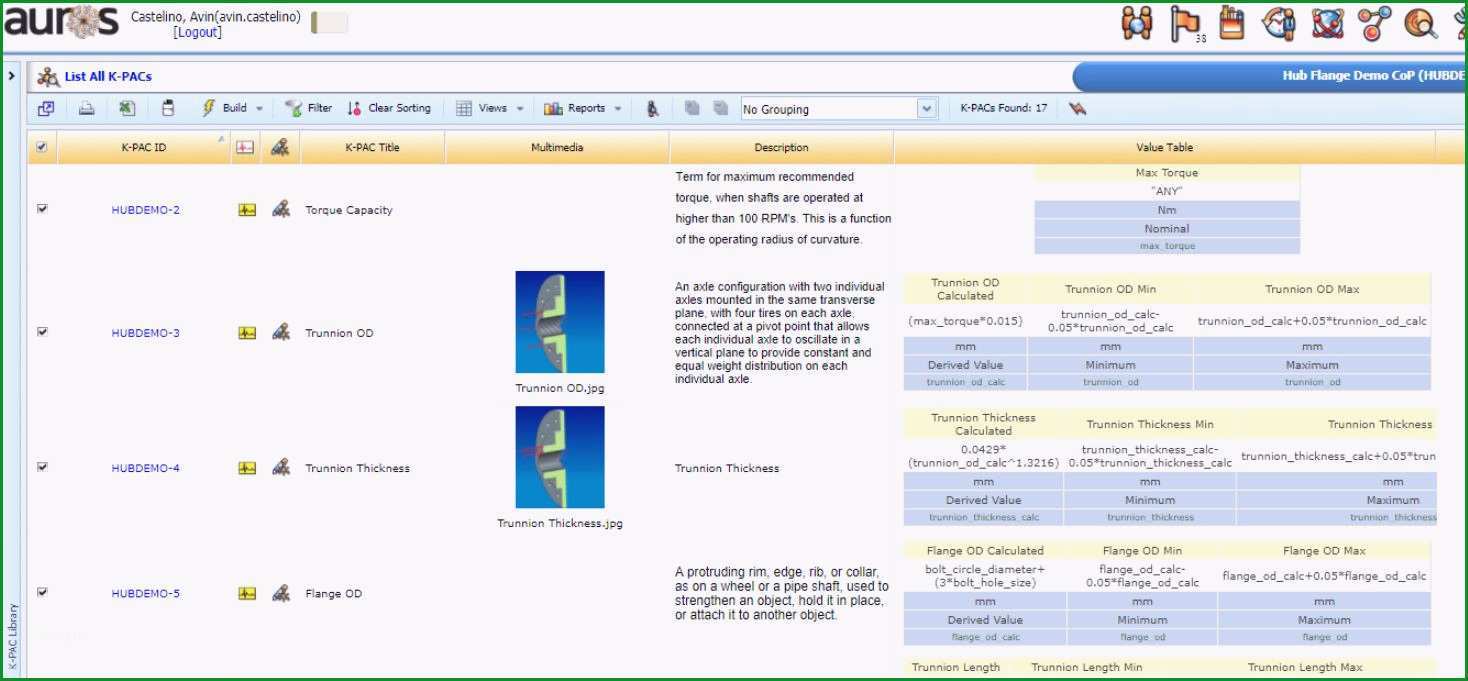Click the auros logo

click(x=62, y=22)
